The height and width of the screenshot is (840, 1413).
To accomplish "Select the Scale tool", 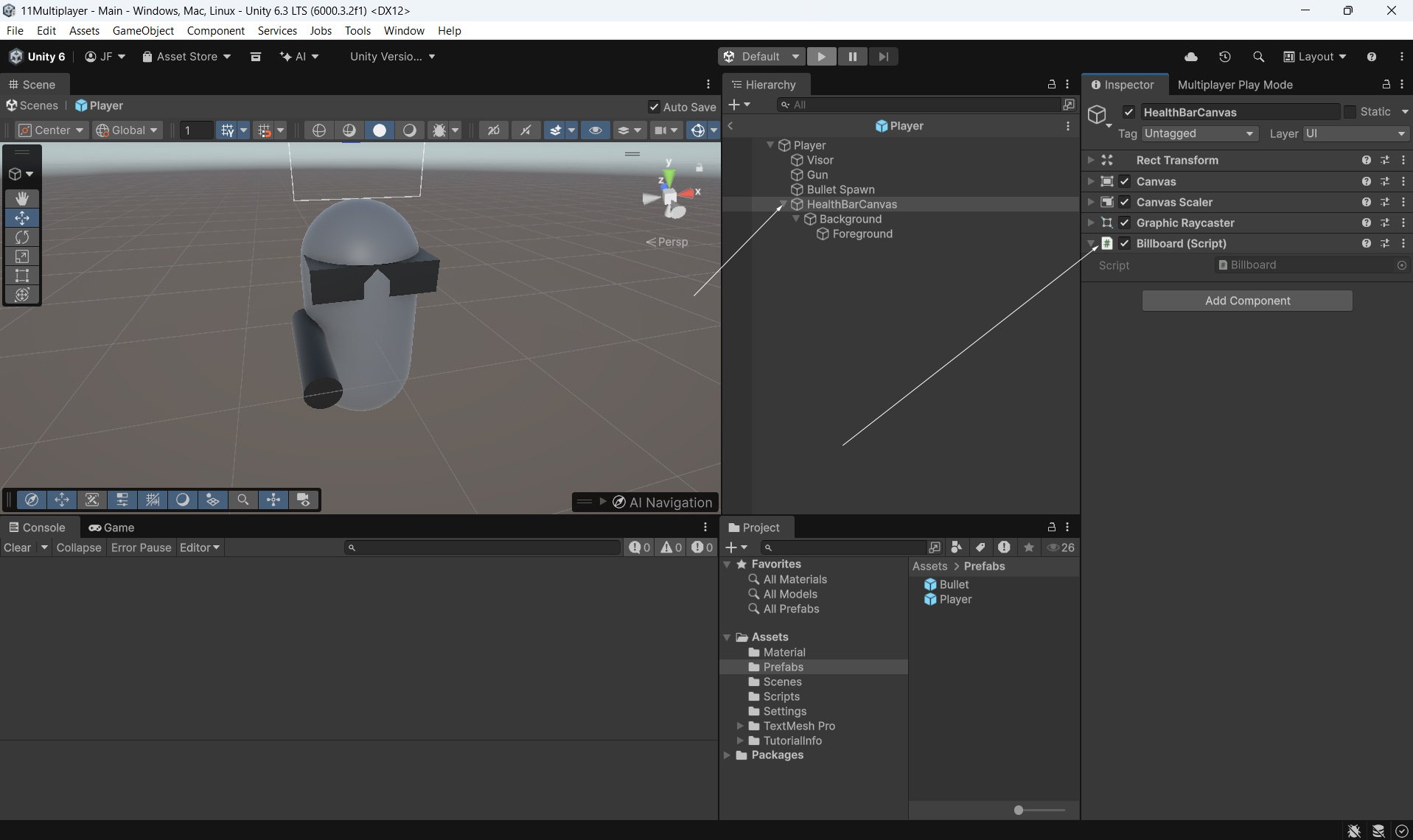I will point(22,256).
